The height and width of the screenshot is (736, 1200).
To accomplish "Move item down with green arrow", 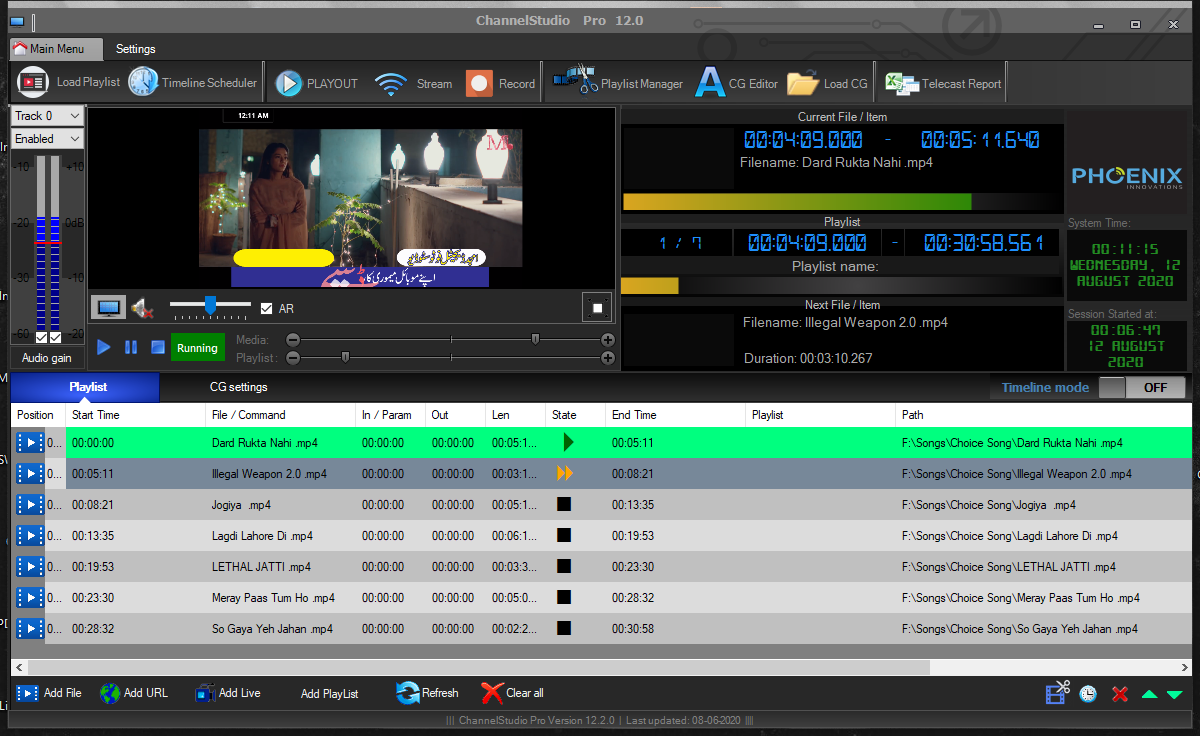I will coord(1174,694).
